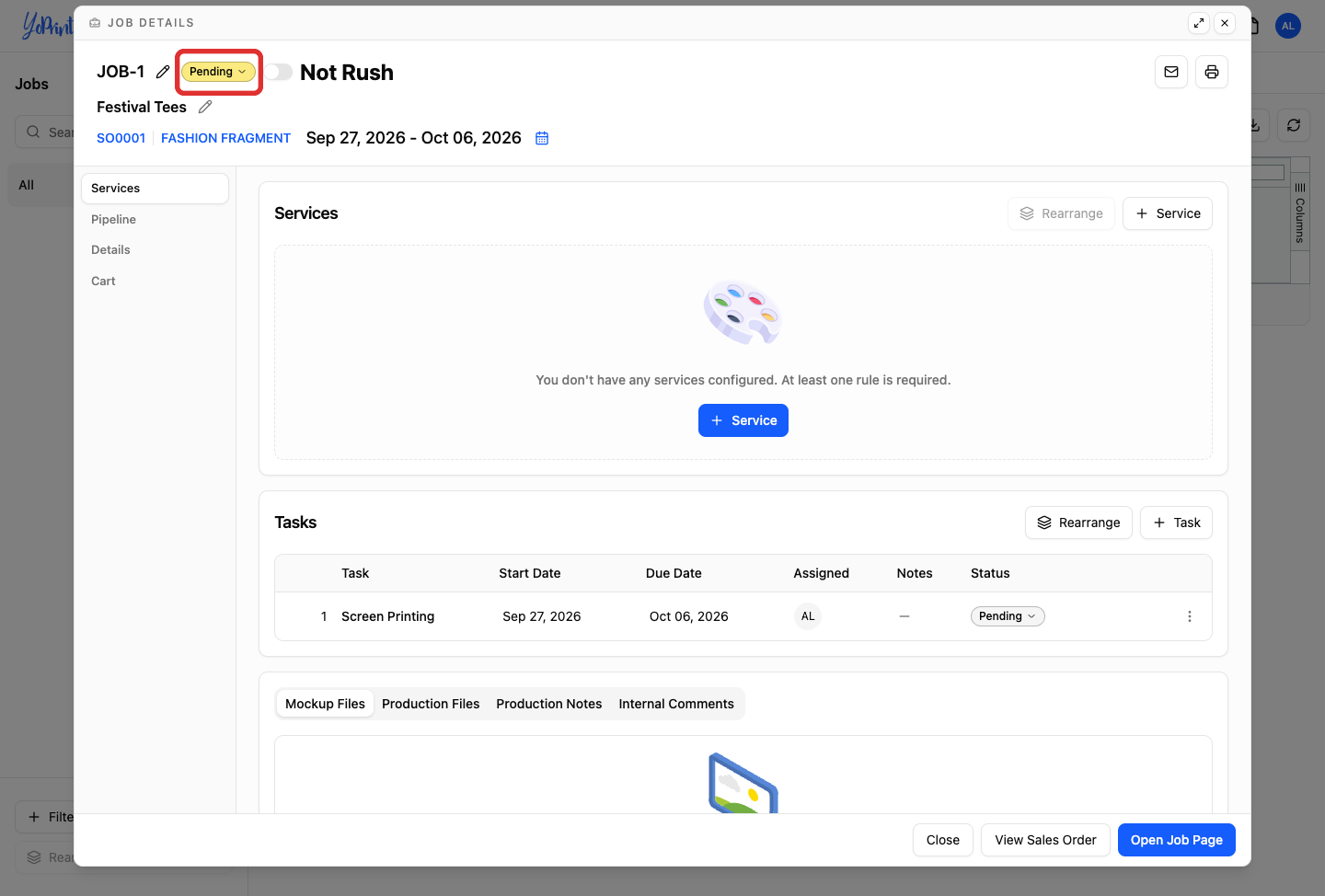
Task: Open the Columns side panel in Jobs grid
Action: click(1300, 213)
